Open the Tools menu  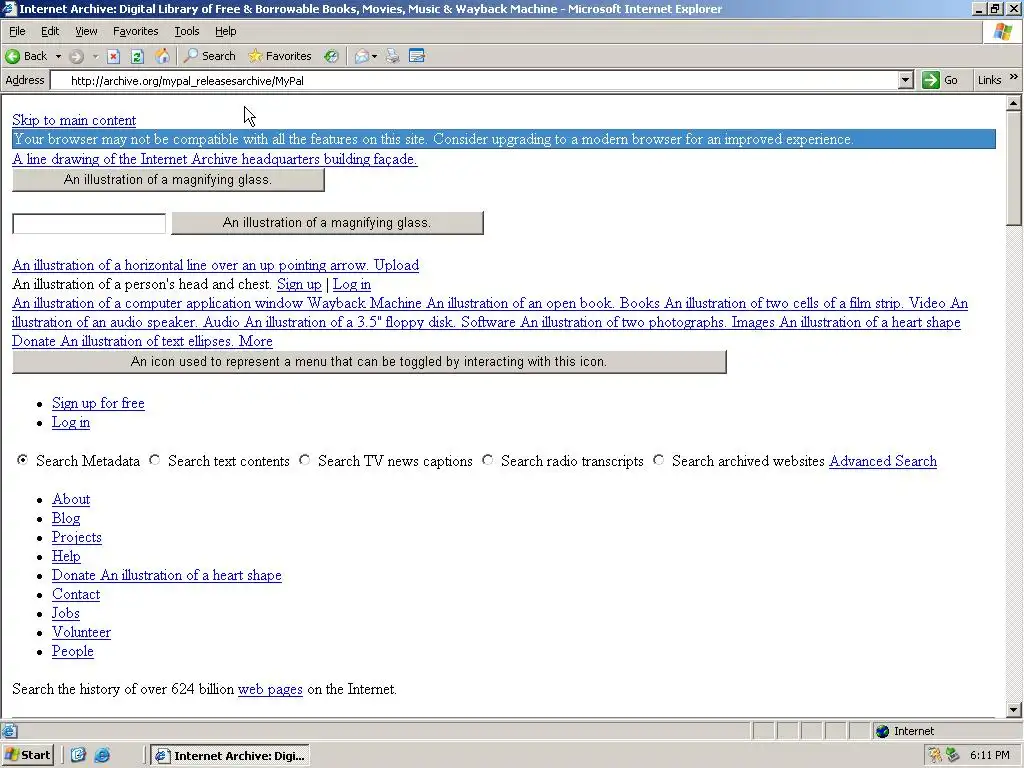(187, 31)
